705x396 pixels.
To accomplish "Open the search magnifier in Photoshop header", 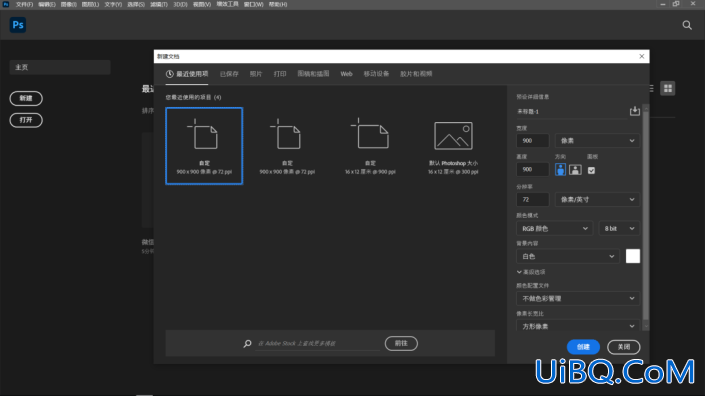I will [687, 25].
